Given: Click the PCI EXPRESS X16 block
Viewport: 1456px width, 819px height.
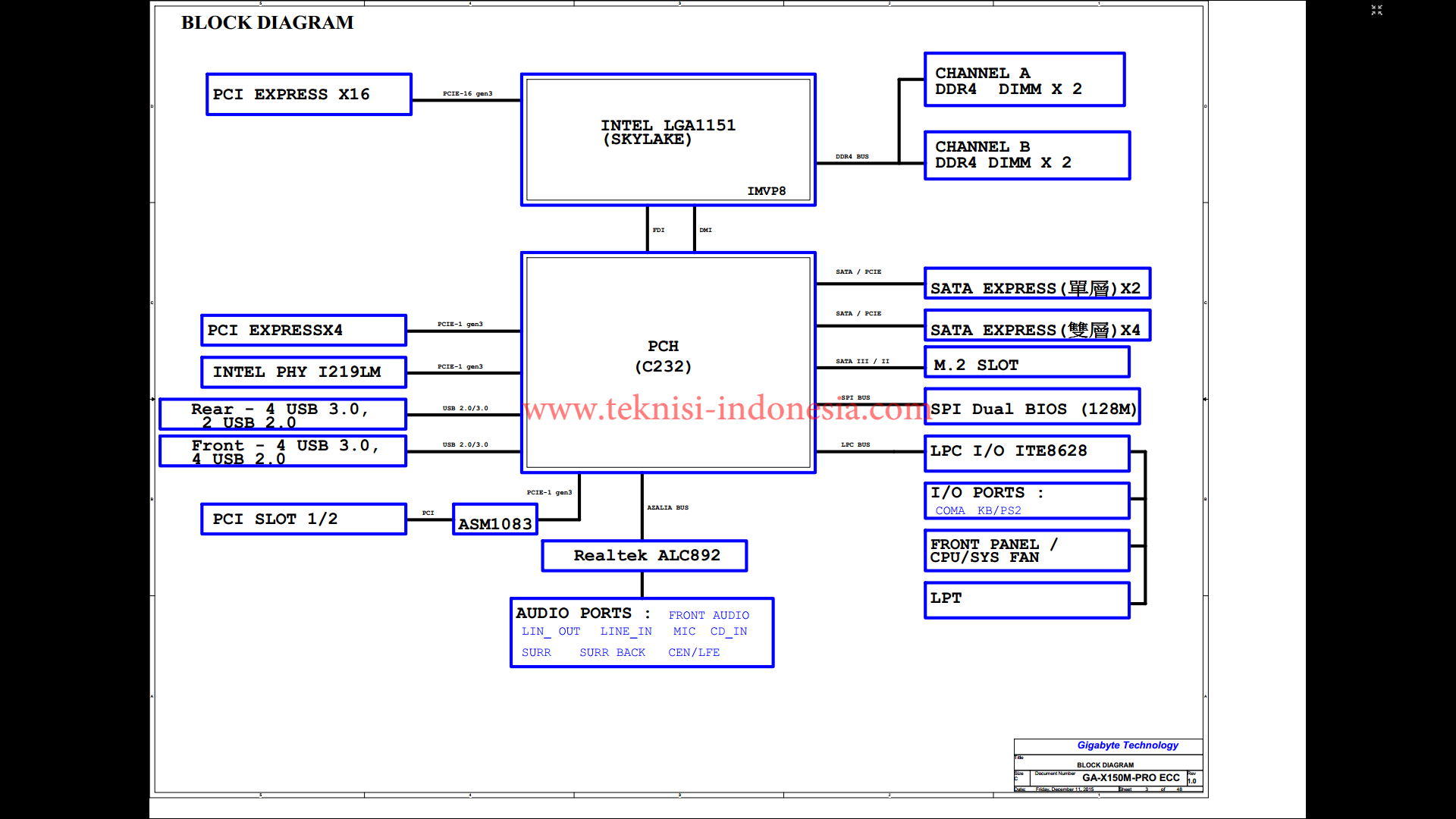Looking at the screenshot, I should coord(309,95).
